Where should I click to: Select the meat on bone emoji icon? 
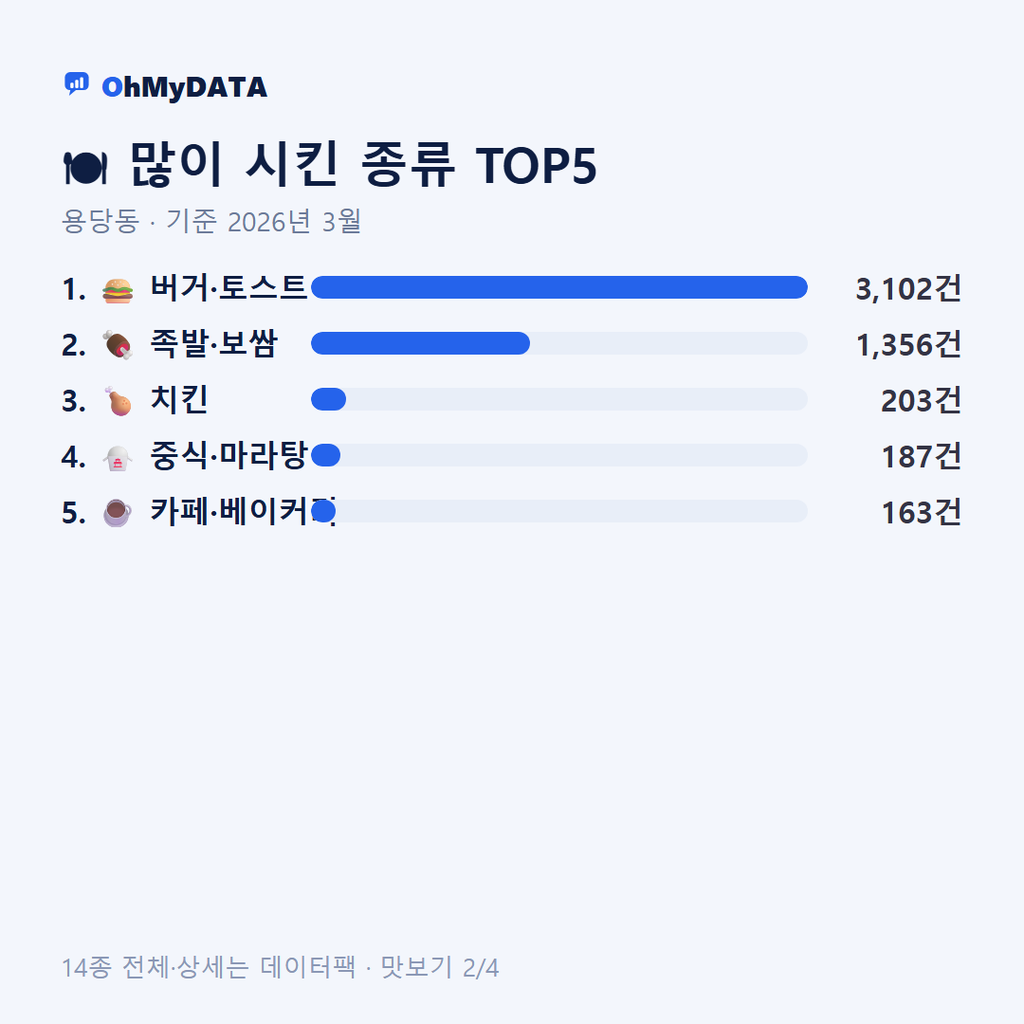(118, 345)
